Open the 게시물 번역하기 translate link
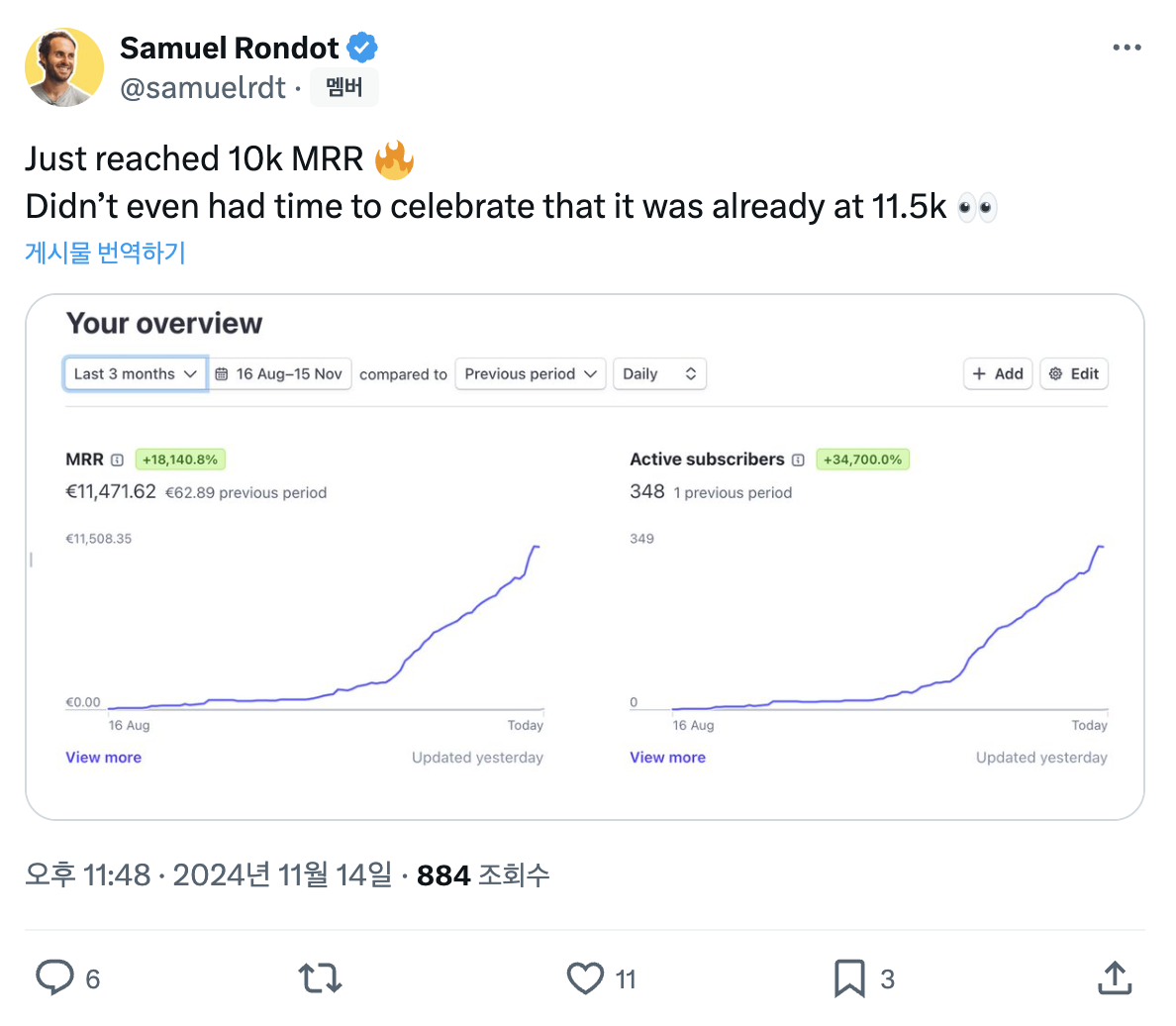The height and width of the screenshot is (1026, 1176). pyautogui.click(x=104, y=253)
